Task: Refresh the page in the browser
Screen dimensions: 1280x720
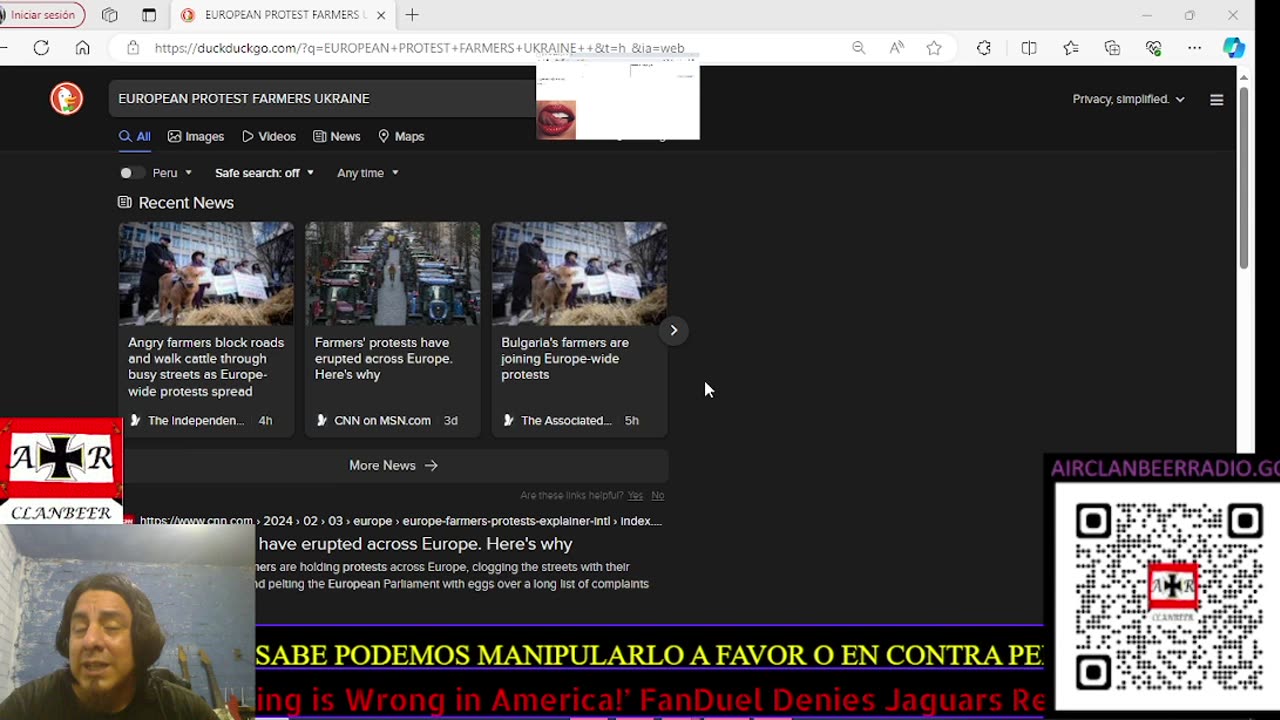Action: point(41,47)
